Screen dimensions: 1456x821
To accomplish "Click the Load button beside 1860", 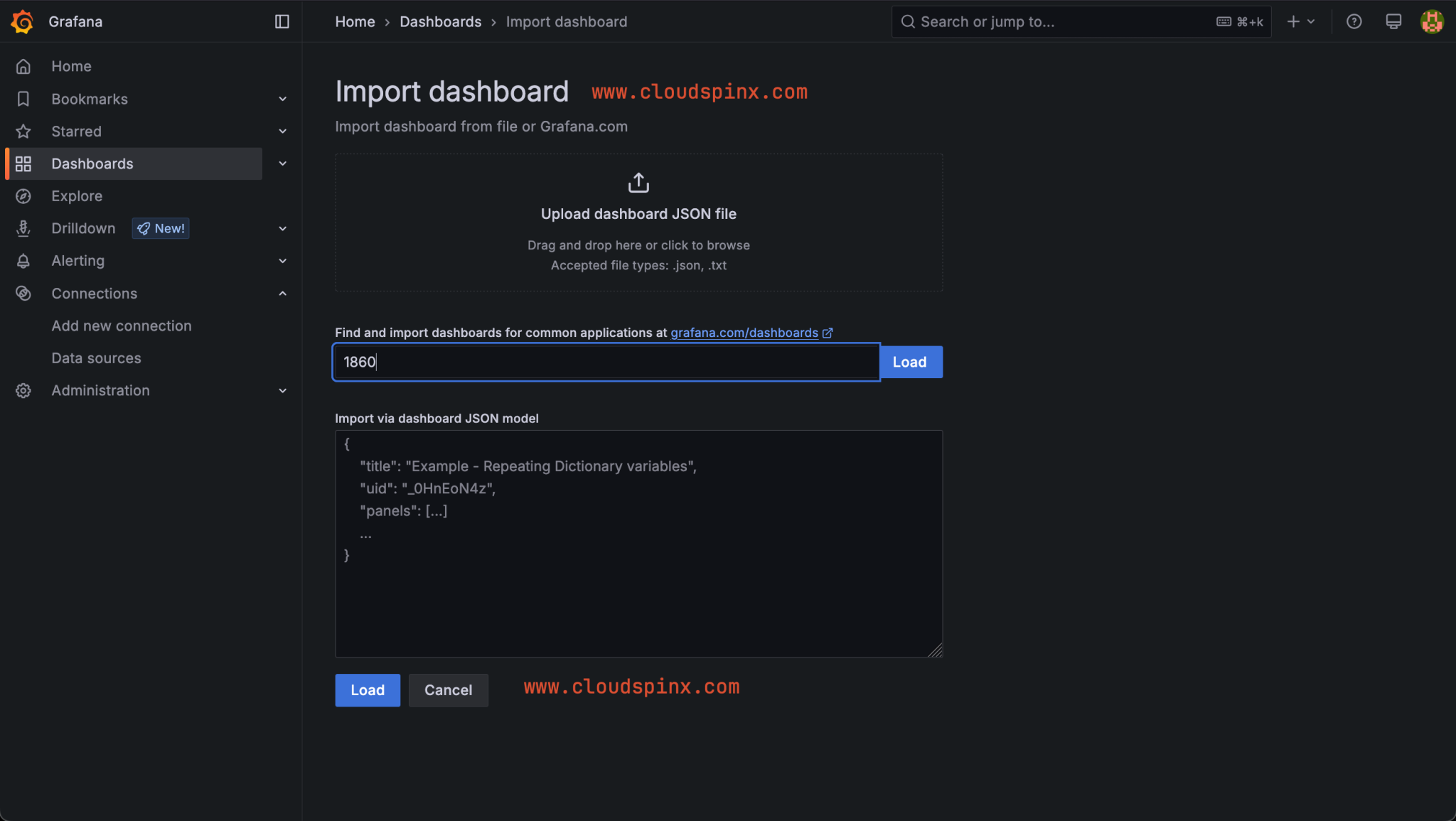I will (x=910, y=362).
